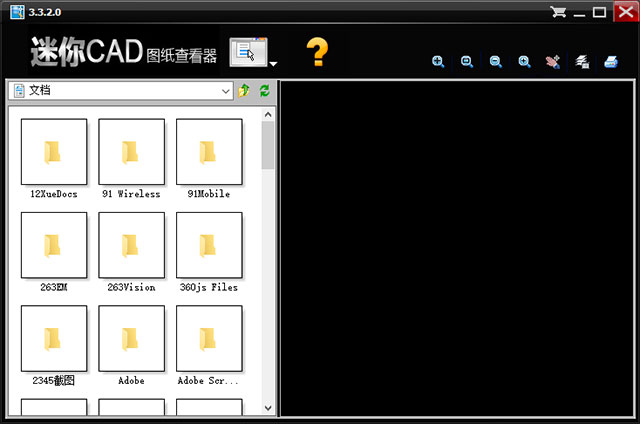This screenshot has height=424, width=640.
Task: Click the 2345截图 folder name label
Action: pos(54,381)
